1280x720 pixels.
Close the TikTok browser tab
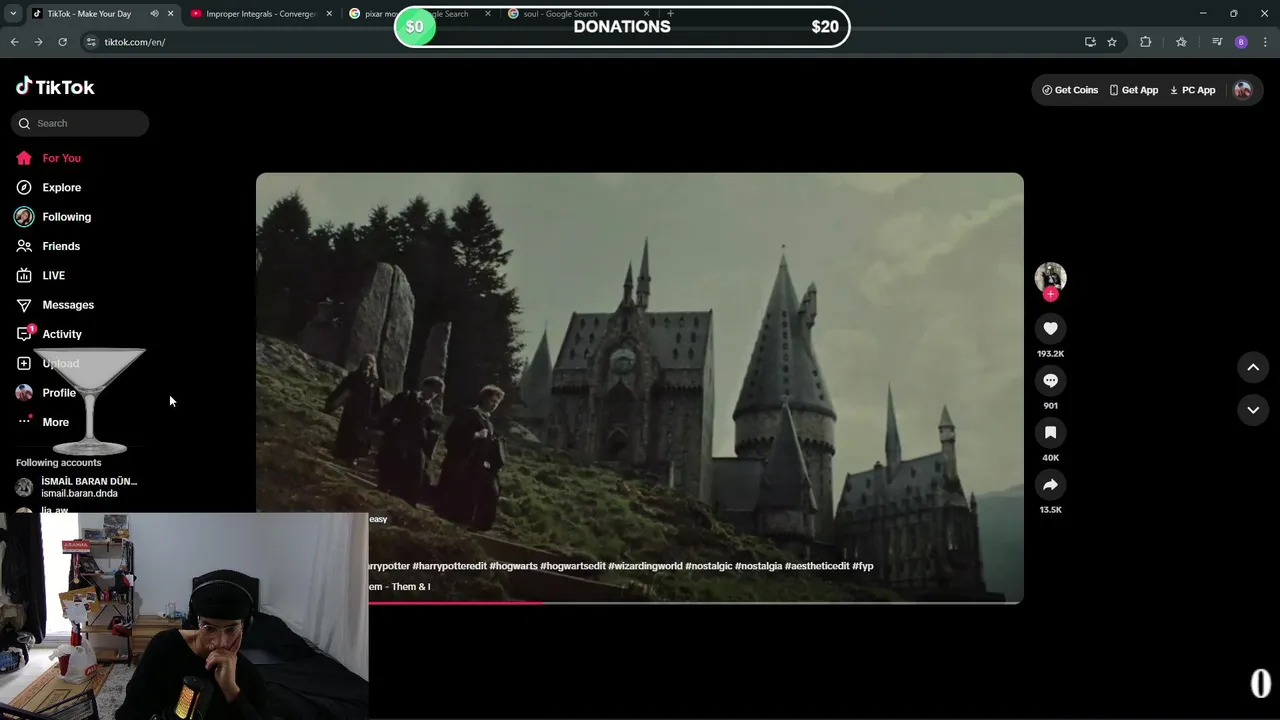(x=170, y=14)
